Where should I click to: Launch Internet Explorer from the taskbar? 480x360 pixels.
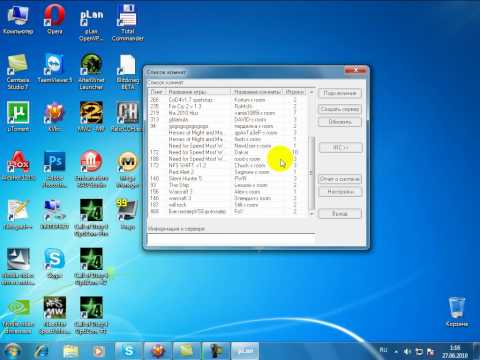click(x=41, y=351)
